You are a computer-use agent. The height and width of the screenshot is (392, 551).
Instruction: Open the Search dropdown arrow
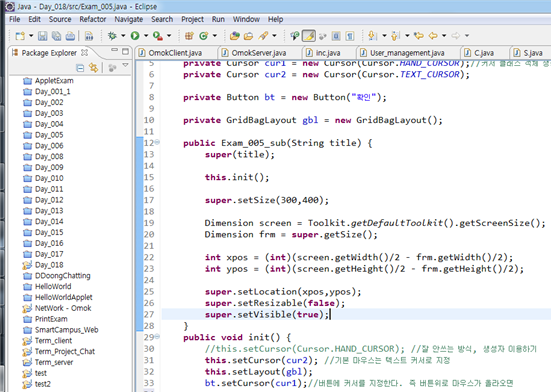point(274,35)
